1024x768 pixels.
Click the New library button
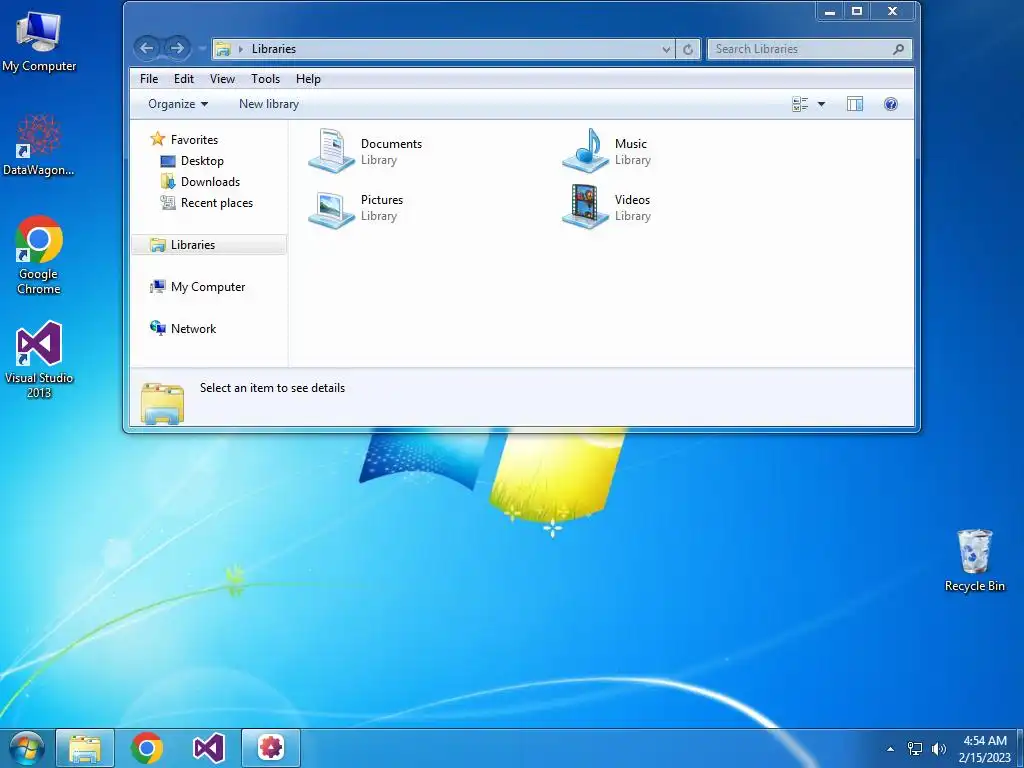pos(268,104)
